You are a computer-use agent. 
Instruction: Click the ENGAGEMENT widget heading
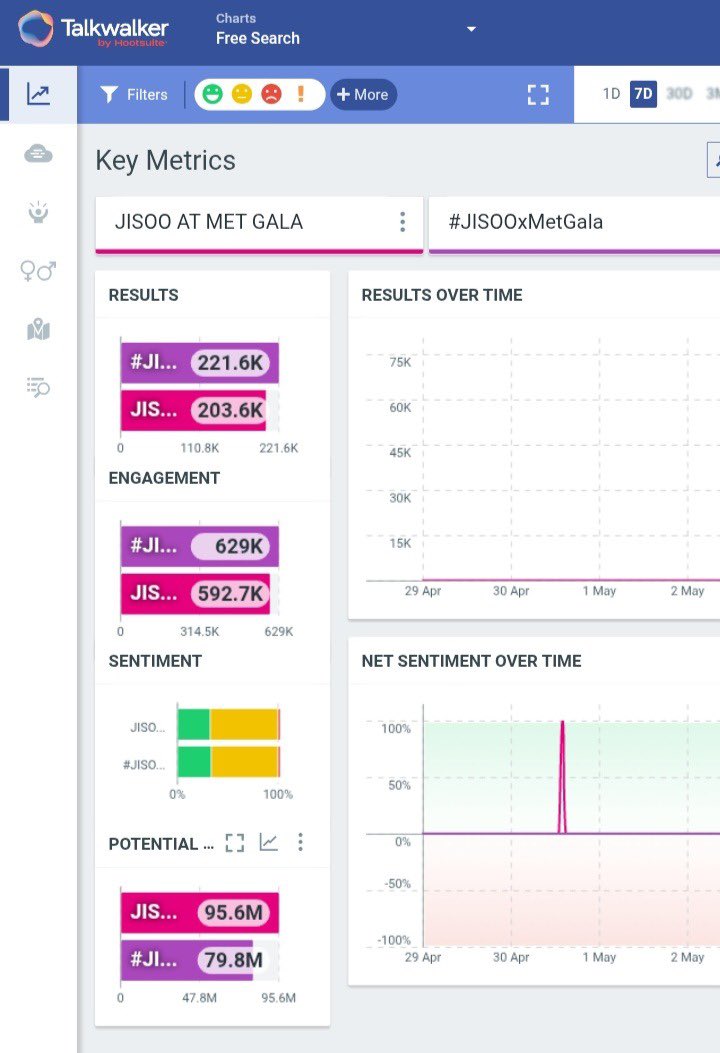point(165,477)
